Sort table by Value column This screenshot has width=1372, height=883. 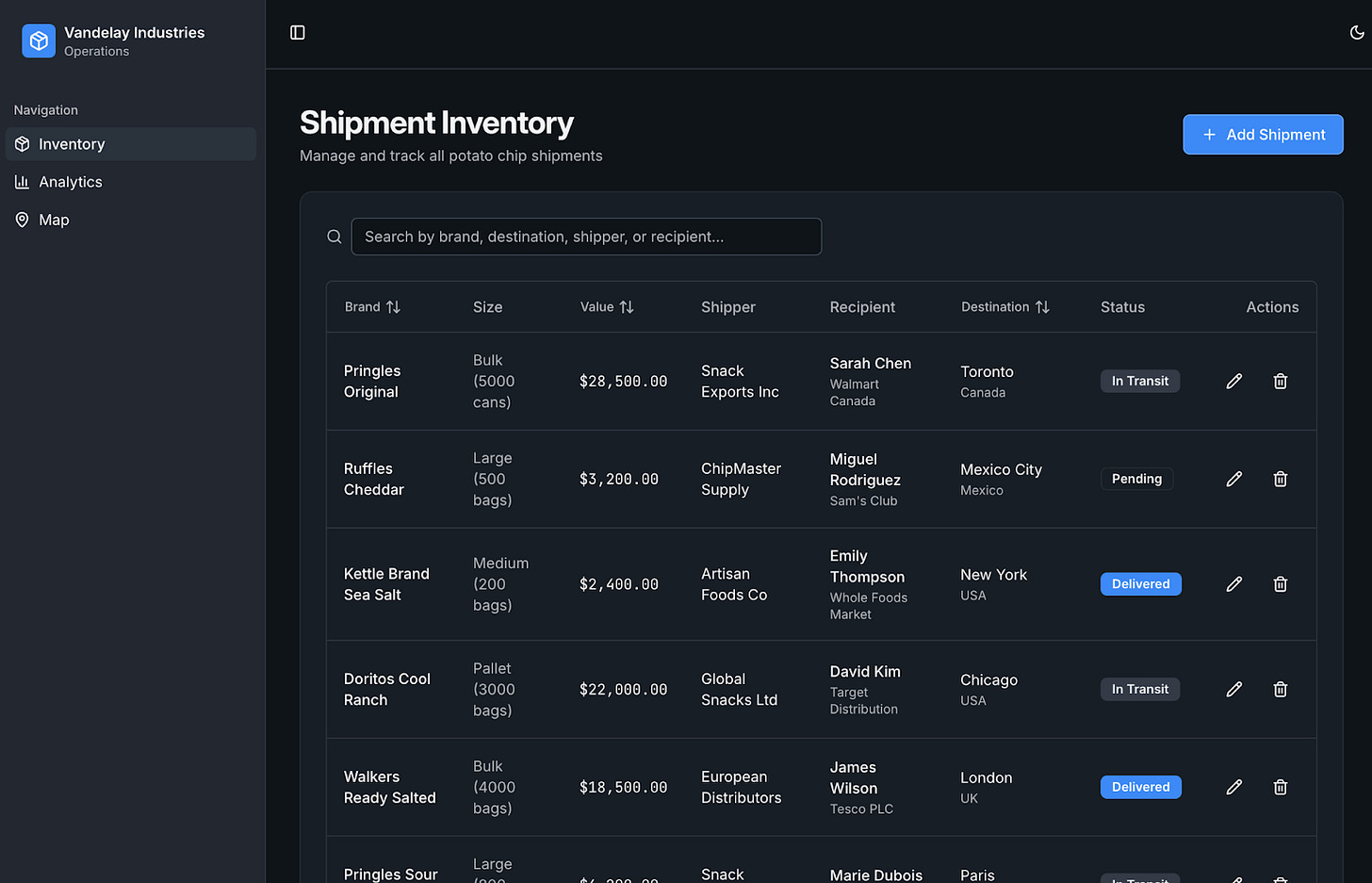click(607, 307)
